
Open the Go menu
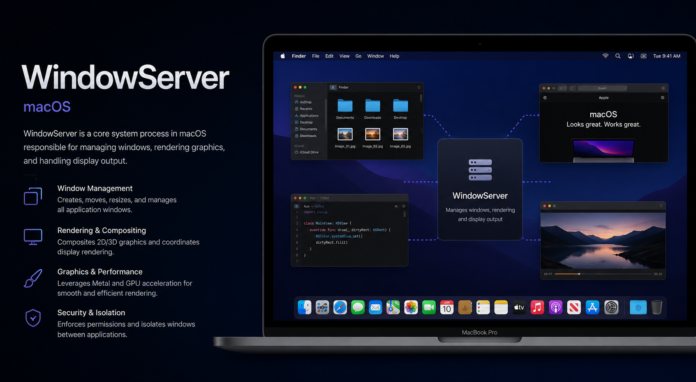[x=358, y=56]
